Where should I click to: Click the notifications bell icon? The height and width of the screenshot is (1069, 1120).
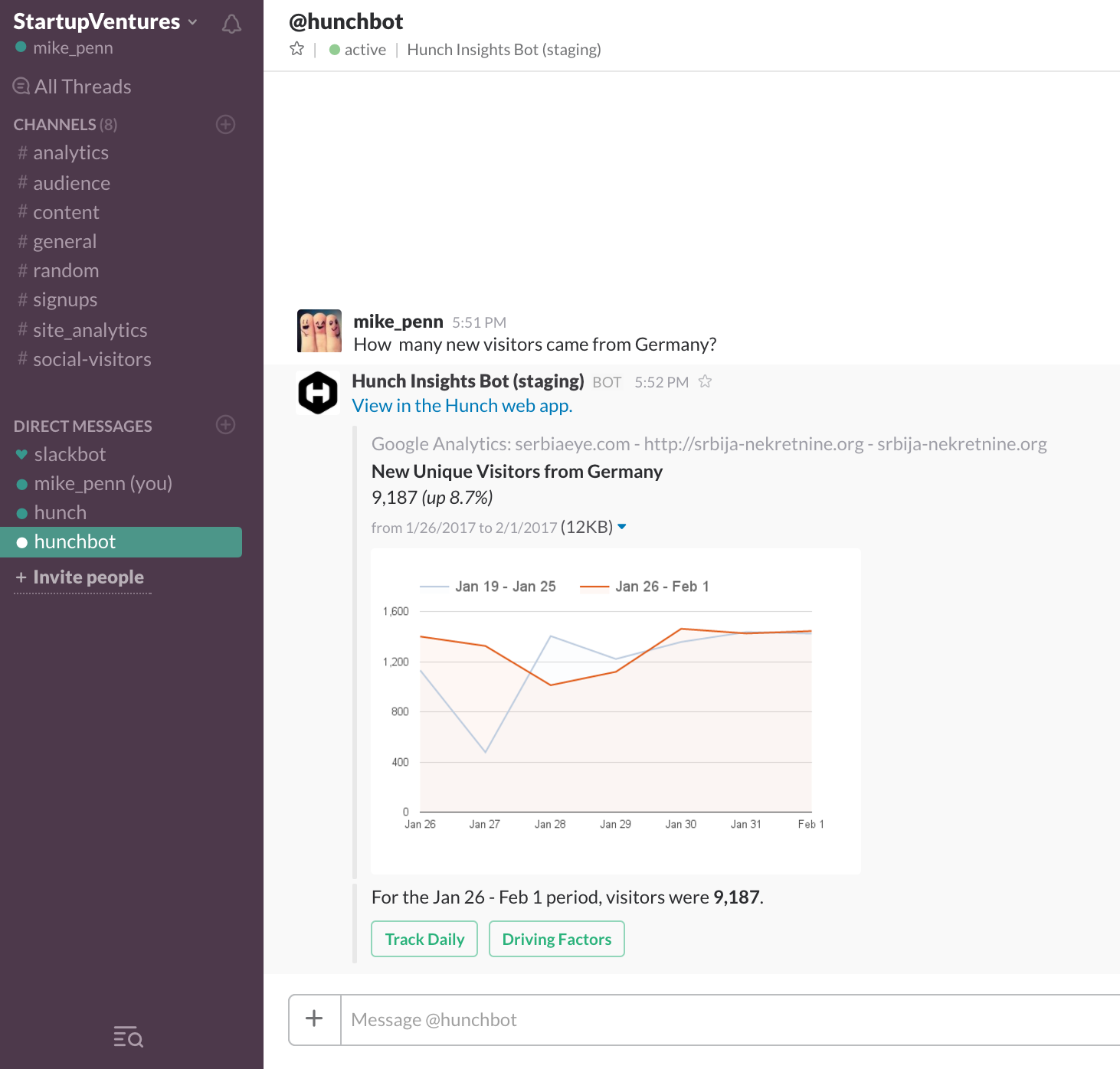231,25
